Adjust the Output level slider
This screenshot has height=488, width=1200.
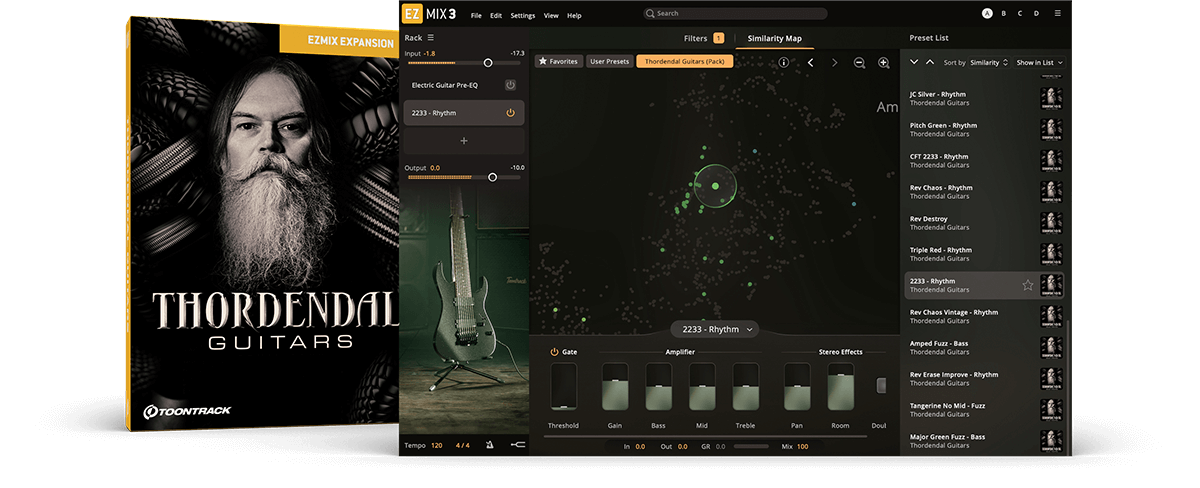click(x=463, y=177)
